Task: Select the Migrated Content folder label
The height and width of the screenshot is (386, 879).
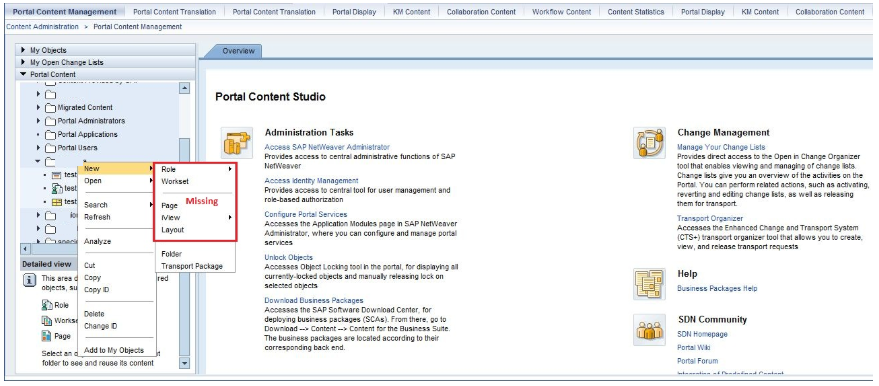Action: (85, 108)
